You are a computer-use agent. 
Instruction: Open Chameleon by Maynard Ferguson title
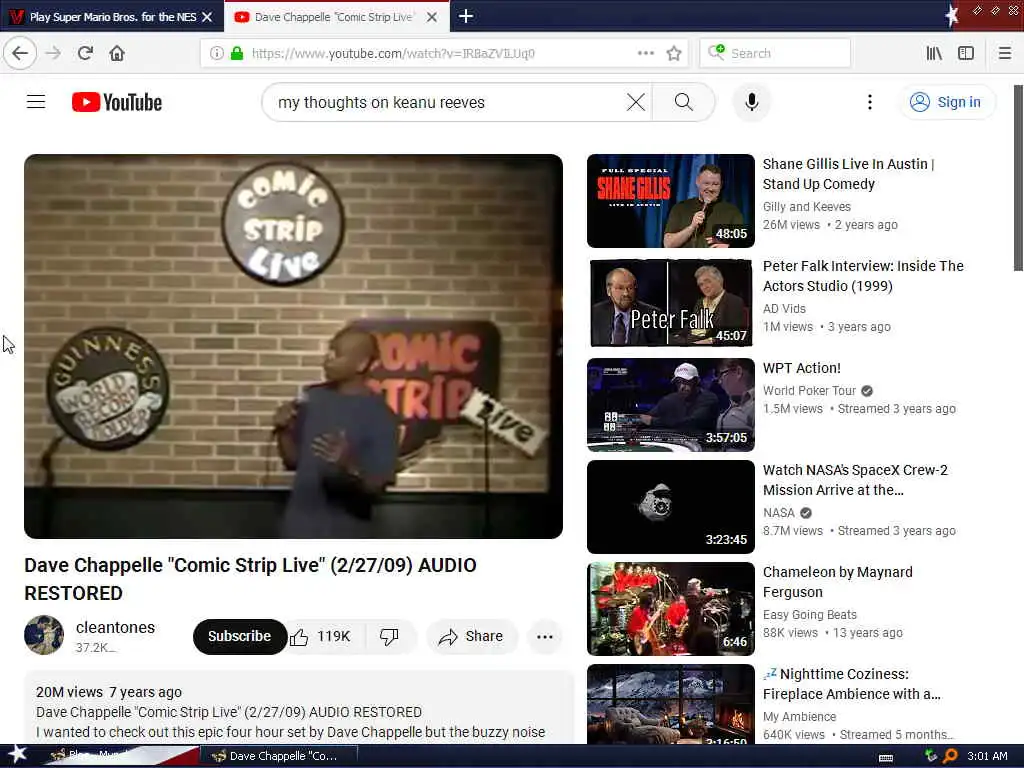(838, 582)
